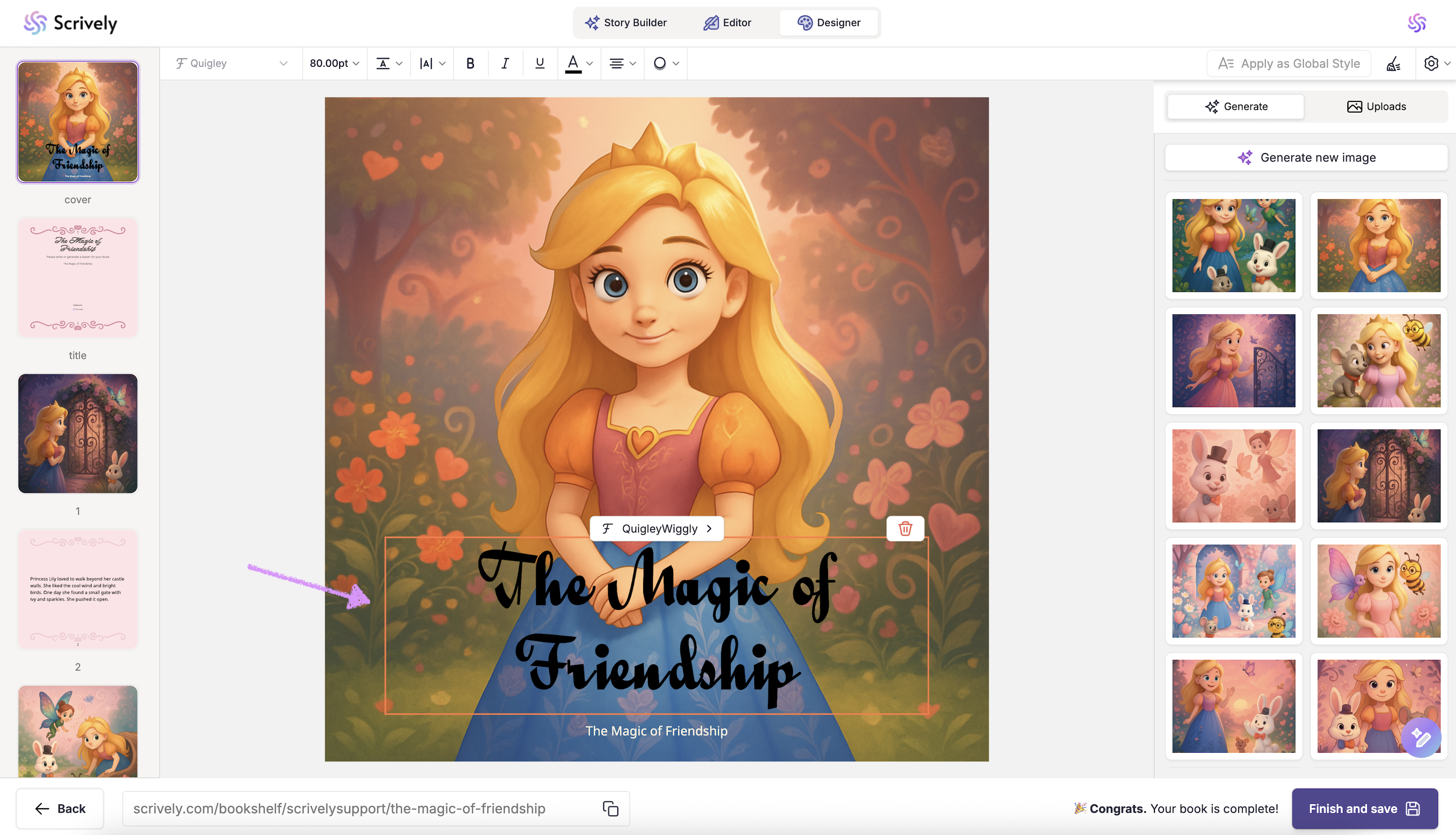Click the clear formatting broom icon
This screenshot has width=1456, height=835.
coord(1394,64)
